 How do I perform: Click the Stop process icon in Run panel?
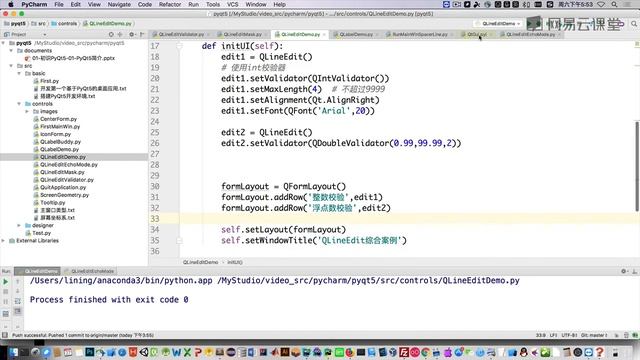(6, 292)
